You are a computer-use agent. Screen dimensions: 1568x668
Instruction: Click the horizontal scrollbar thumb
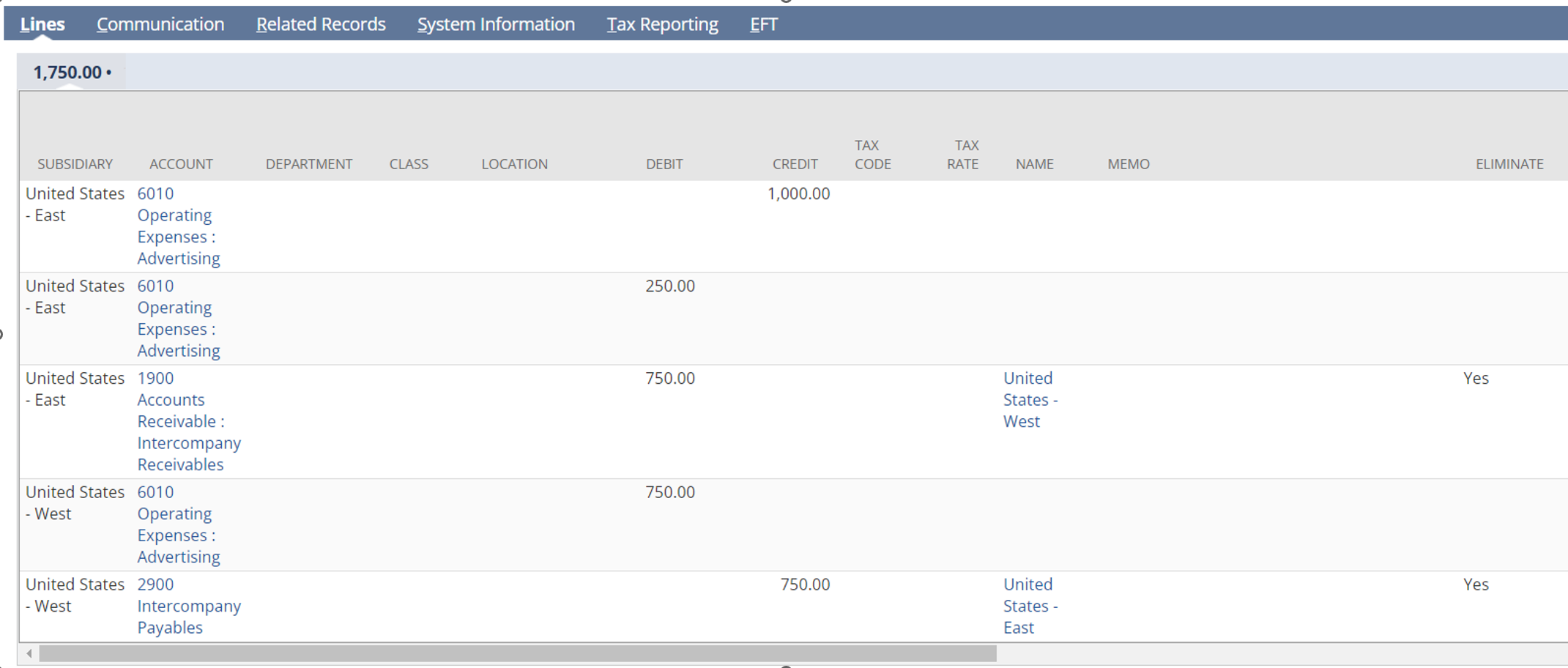click(x=517, y=653)
